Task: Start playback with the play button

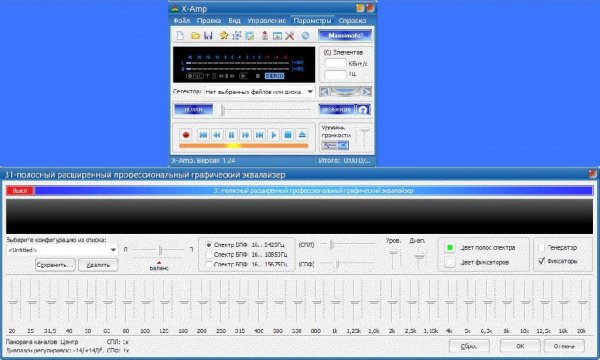Action: (x=274, y=135)
